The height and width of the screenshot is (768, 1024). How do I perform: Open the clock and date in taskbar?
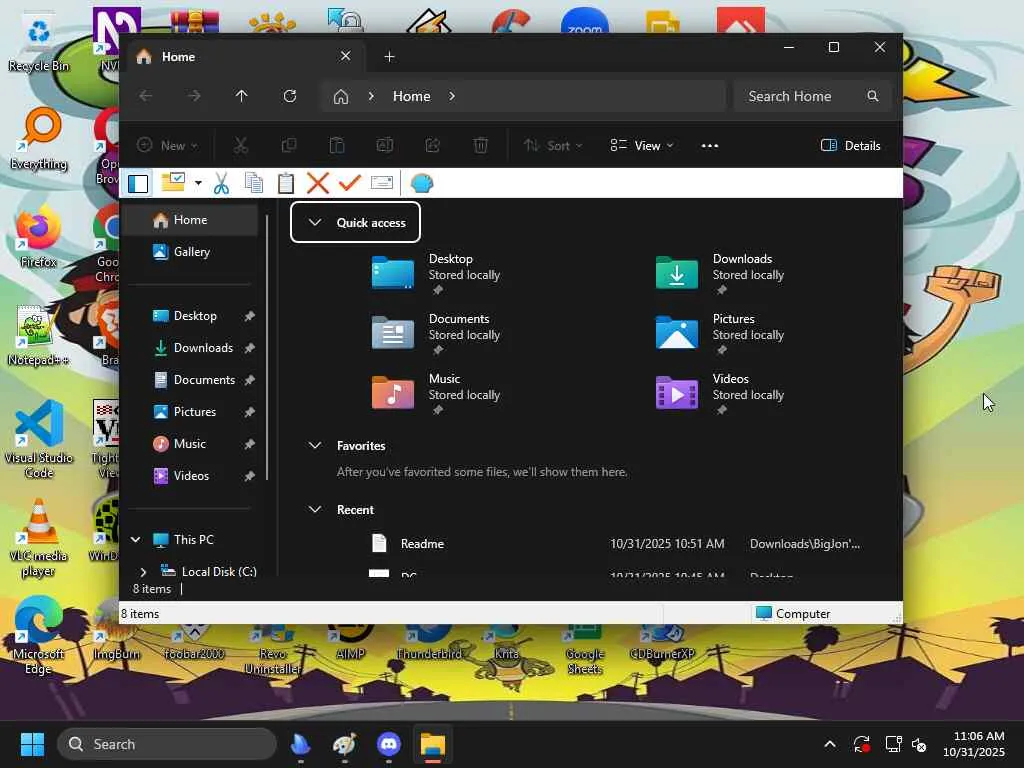(974, 744)
